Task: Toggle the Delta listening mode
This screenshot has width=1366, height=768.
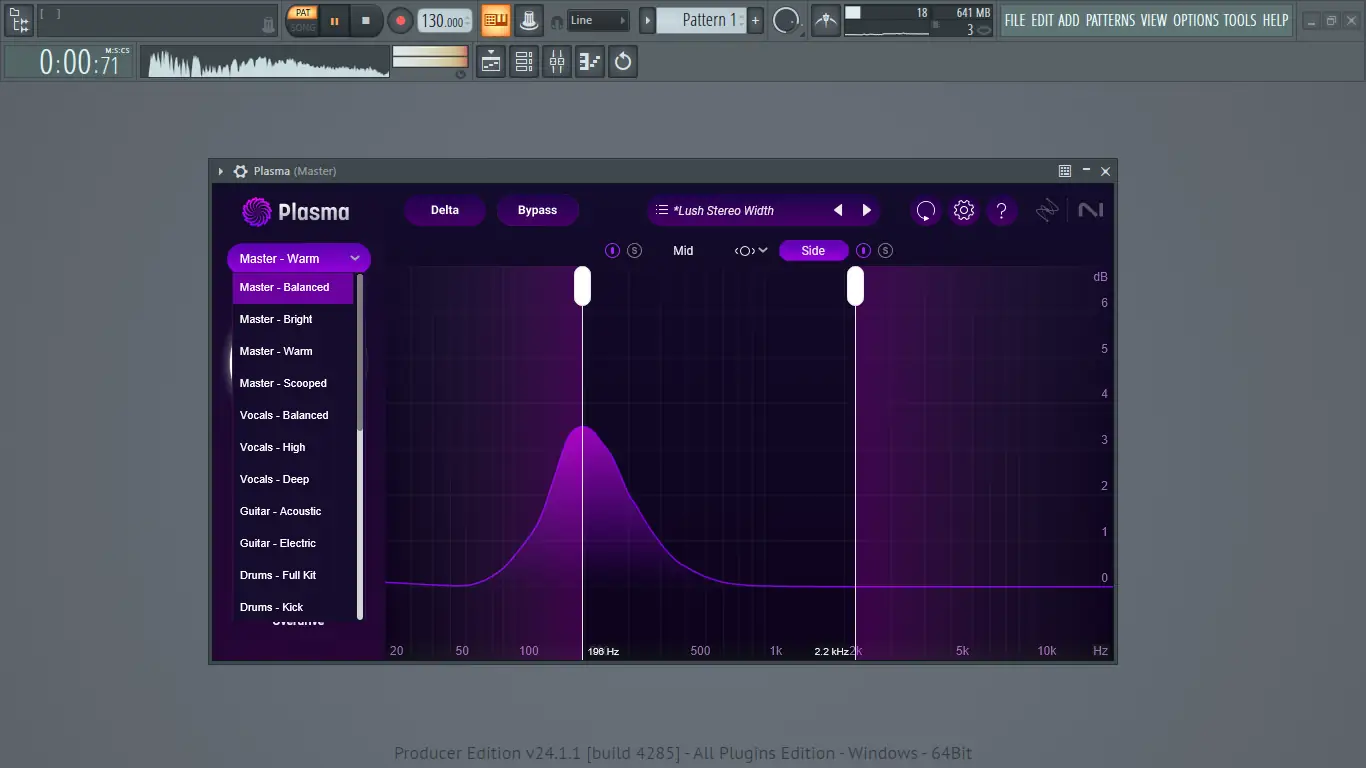Action: click(445, 211)
